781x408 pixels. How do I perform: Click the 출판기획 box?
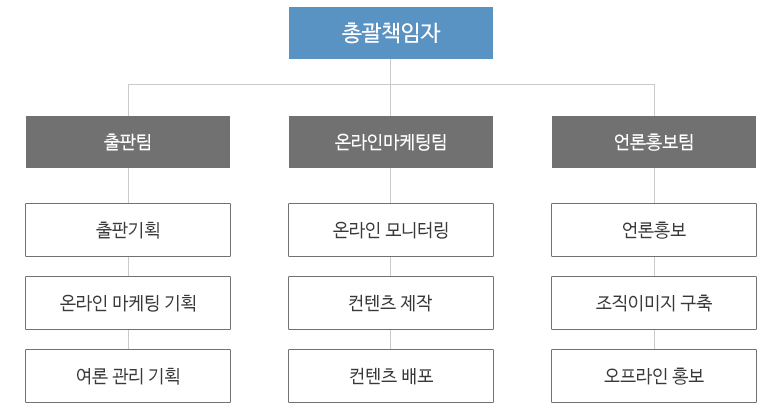pos(128,230)
